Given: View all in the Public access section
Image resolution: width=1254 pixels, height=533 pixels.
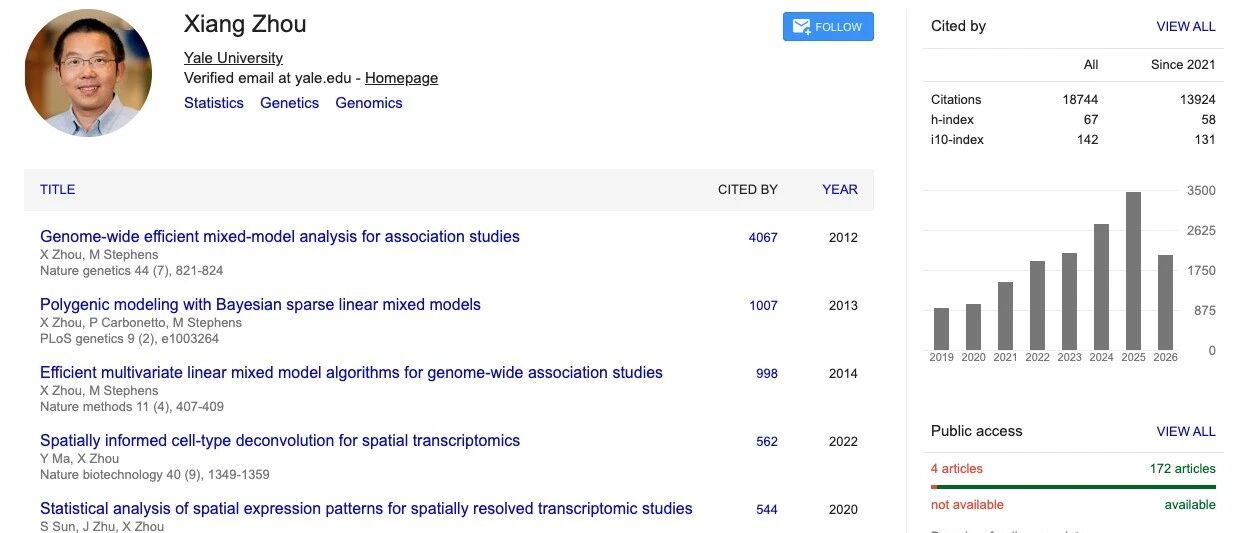Looking at the screenshot, I should pyautogui.click(x=1186, y=432).
